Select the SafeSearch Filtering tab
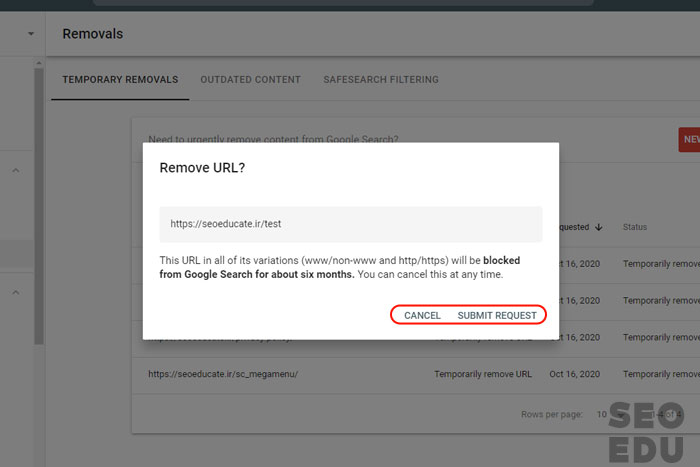The width and height of the screenshot is (700, 467). tap(380, 80)
